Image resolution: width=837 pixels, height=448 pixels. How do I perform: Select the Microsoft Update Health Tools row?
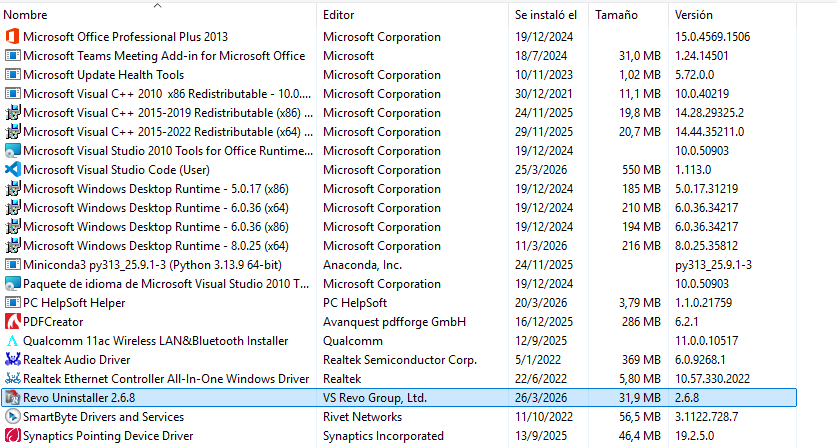(x=103, y=75)
